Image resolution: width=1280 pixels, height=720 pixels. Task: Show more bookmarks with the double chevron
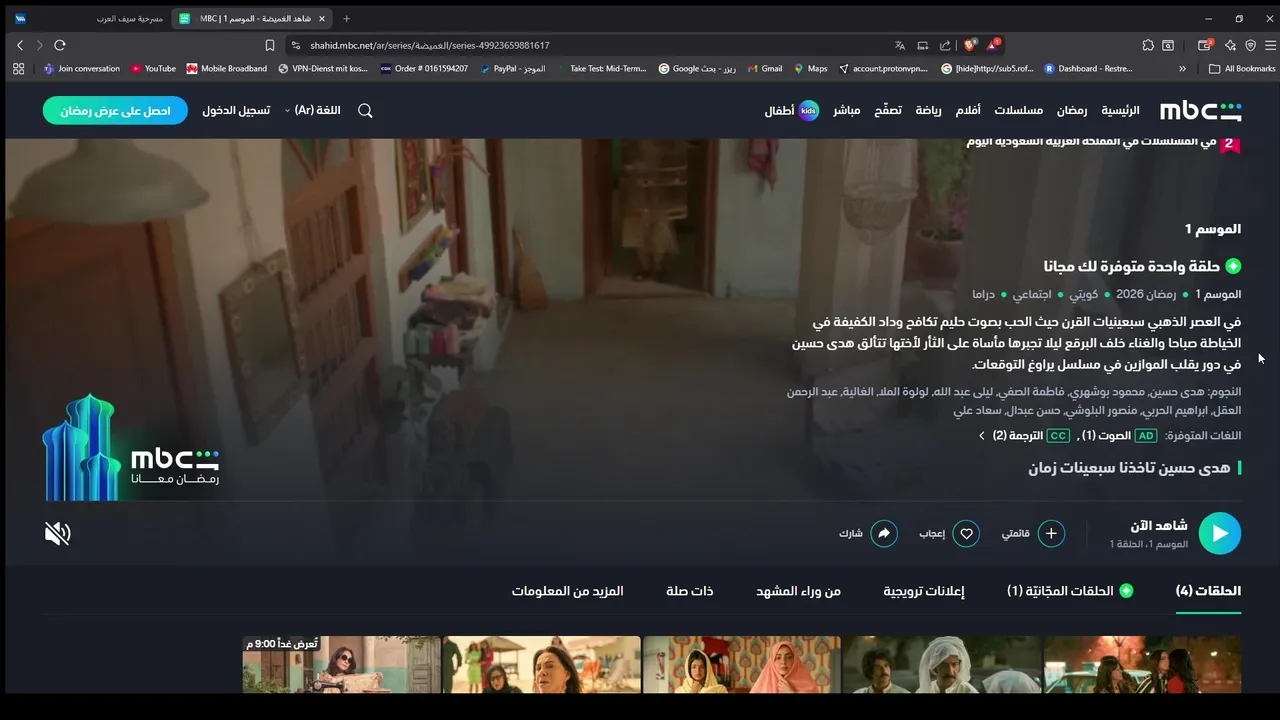1182,69
